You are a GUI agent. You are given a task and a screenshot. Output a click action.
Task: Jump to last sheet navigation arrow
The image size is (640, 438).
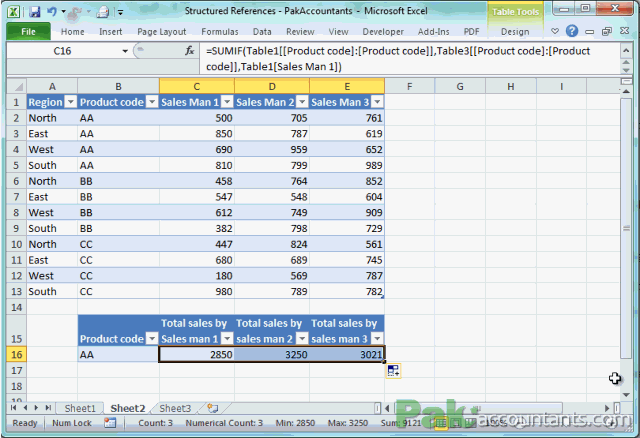pyautogui.click(x=48, y=408)
